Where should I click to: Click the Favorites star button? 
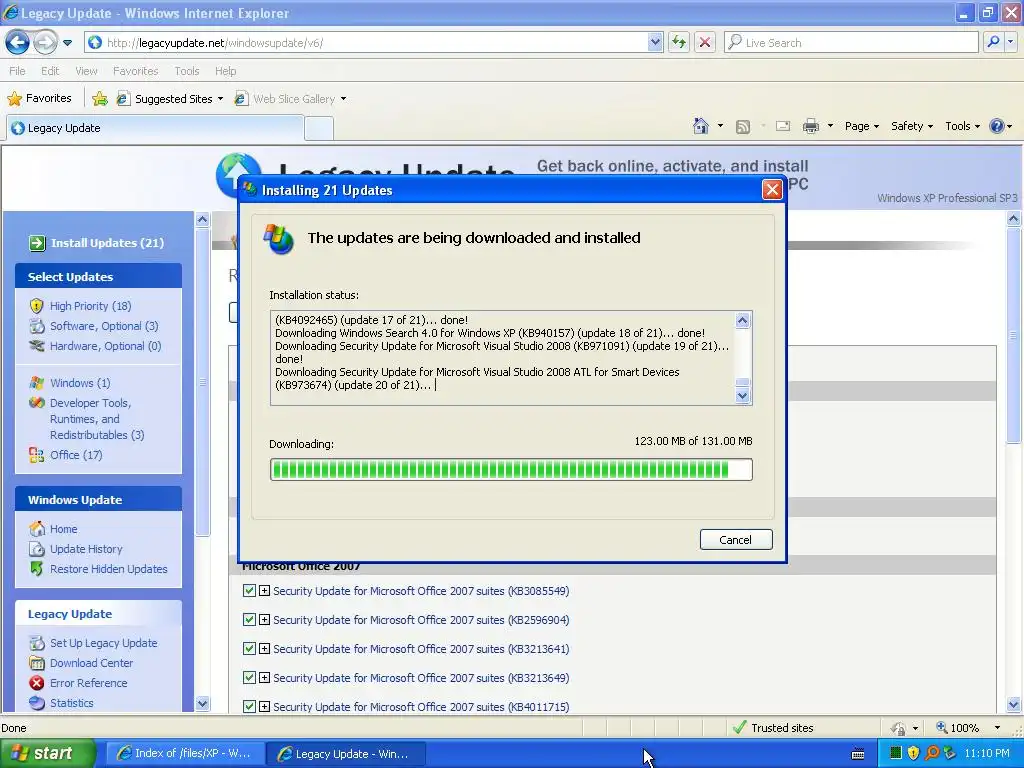pyautogui.click(x=39, y=99)
